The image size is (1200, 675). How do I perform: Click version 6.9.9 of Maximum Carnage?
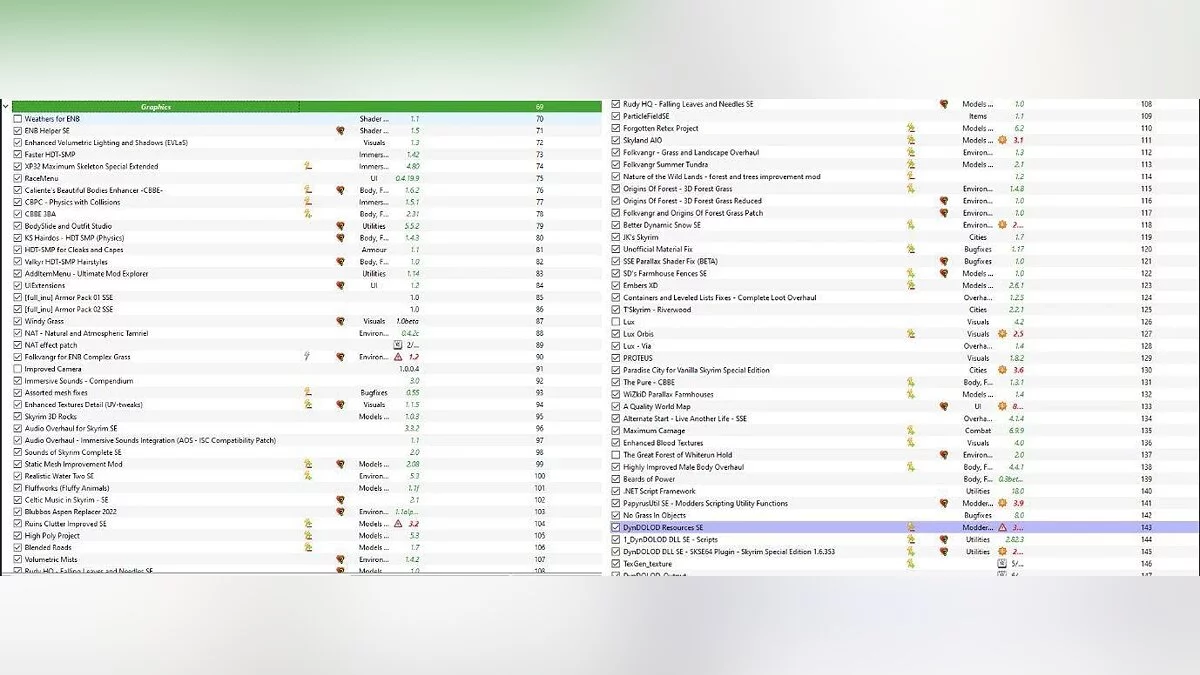click(1018, 431)
